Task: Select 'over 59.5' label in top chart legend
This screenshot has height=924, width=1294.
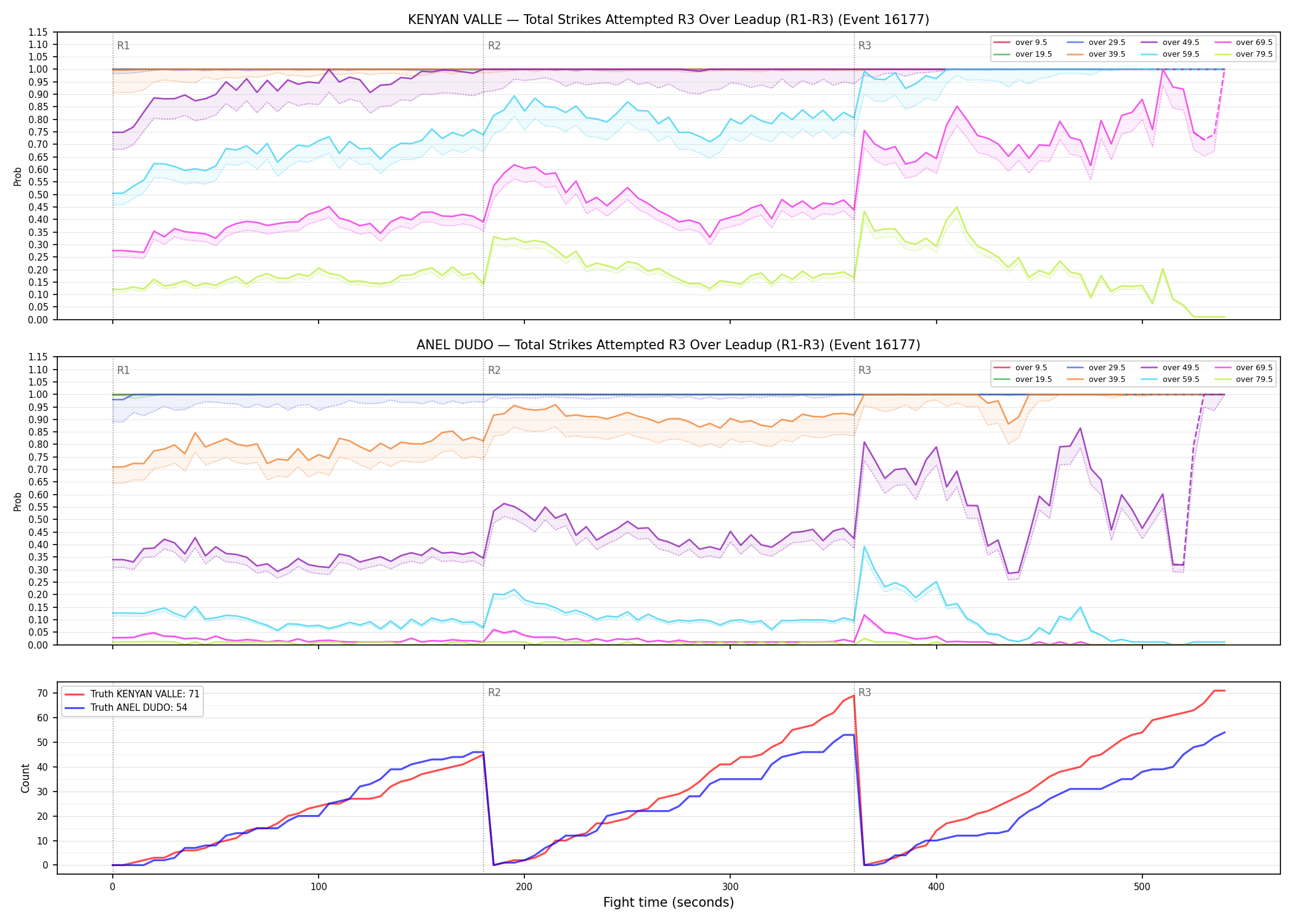Action: click(1181, 54)
